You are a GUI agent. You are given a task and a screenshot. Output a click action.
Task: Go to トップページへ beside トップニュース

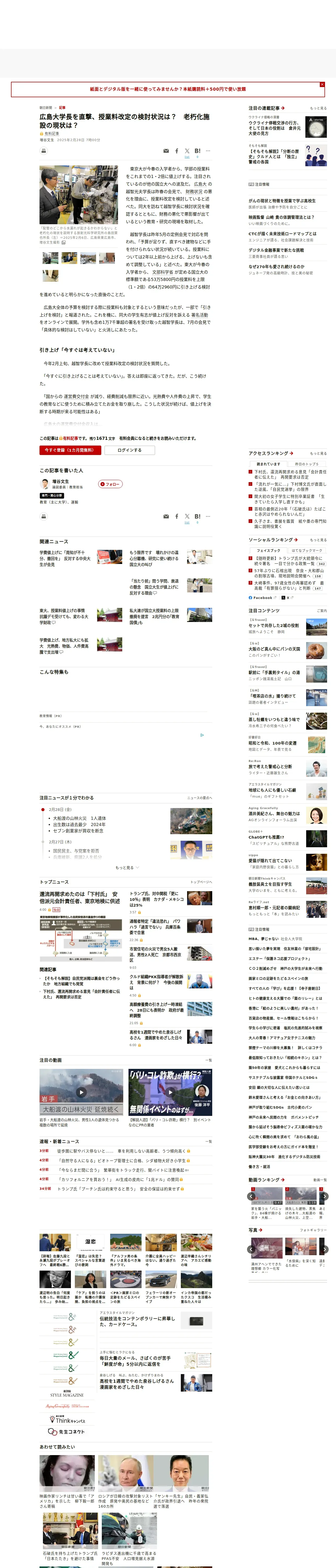click(x=201, y=881)
